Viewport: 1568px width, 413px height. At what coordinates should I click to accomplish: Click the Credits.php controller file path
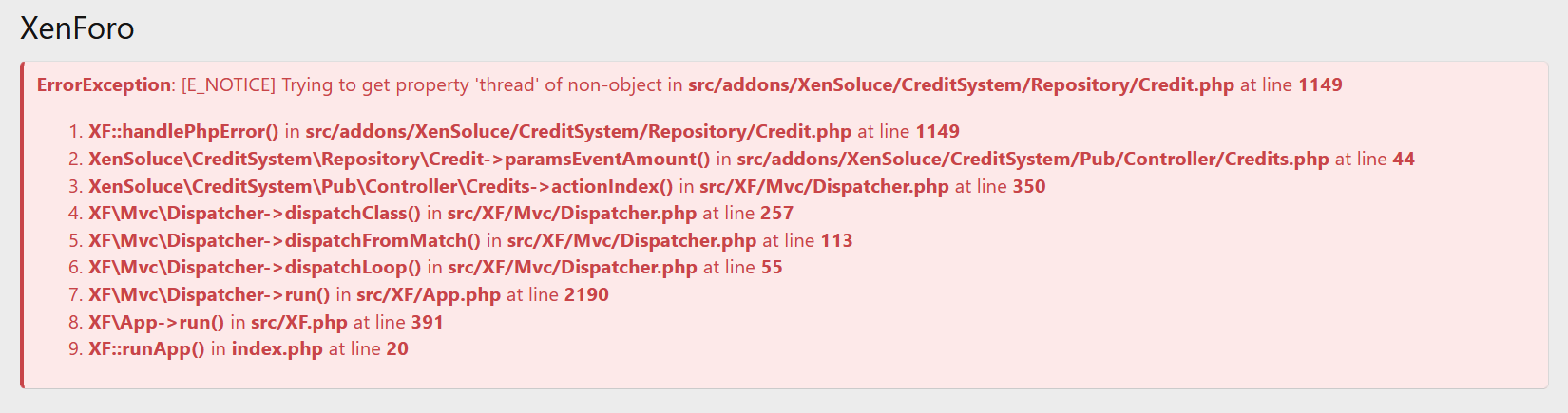(x=1033, y=159)
